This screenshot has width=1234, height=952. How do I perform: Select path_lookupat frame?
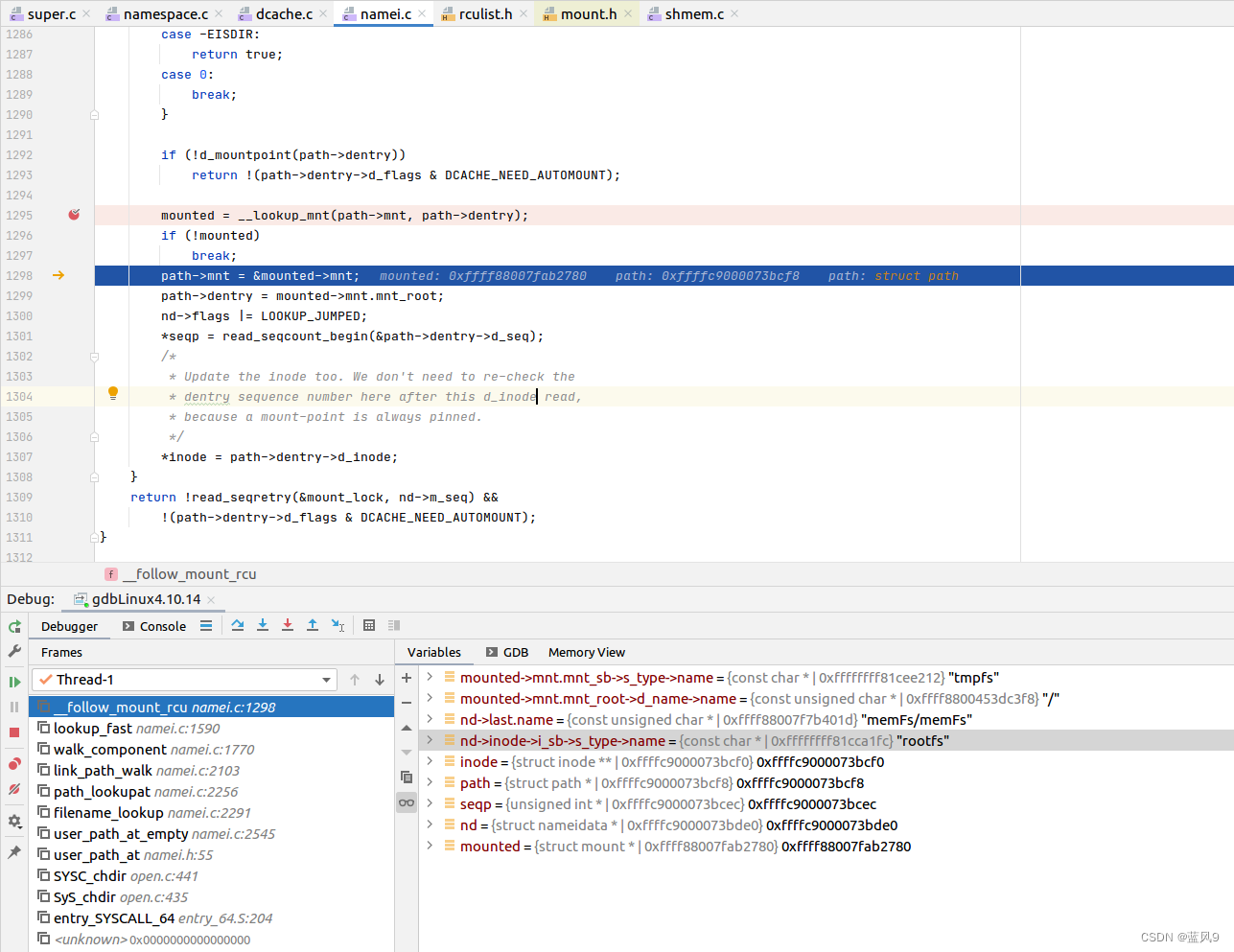[x=212, y=791]
